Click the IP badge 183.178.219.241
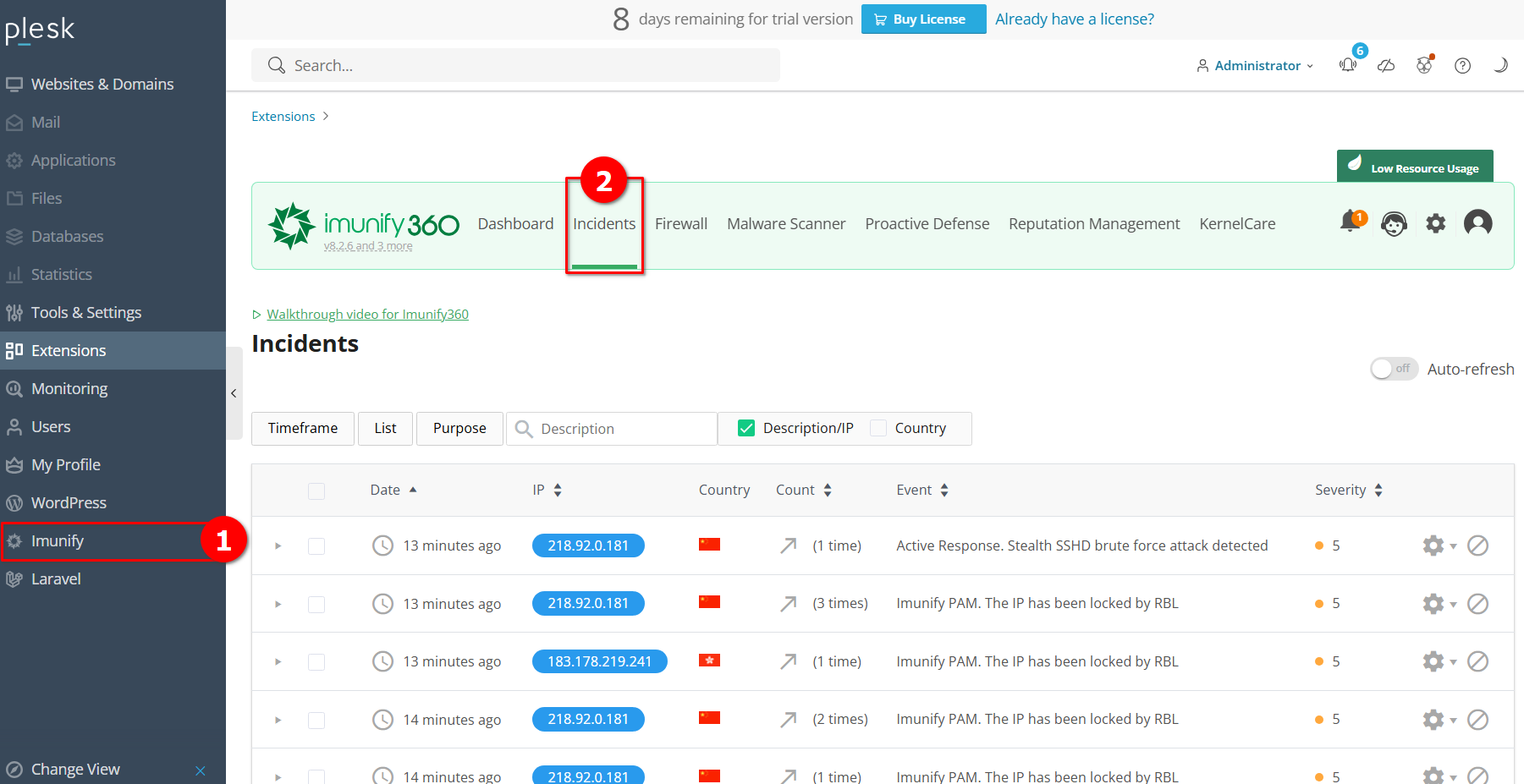Viewport: 1524px width, 784px height. coord(599,661)
